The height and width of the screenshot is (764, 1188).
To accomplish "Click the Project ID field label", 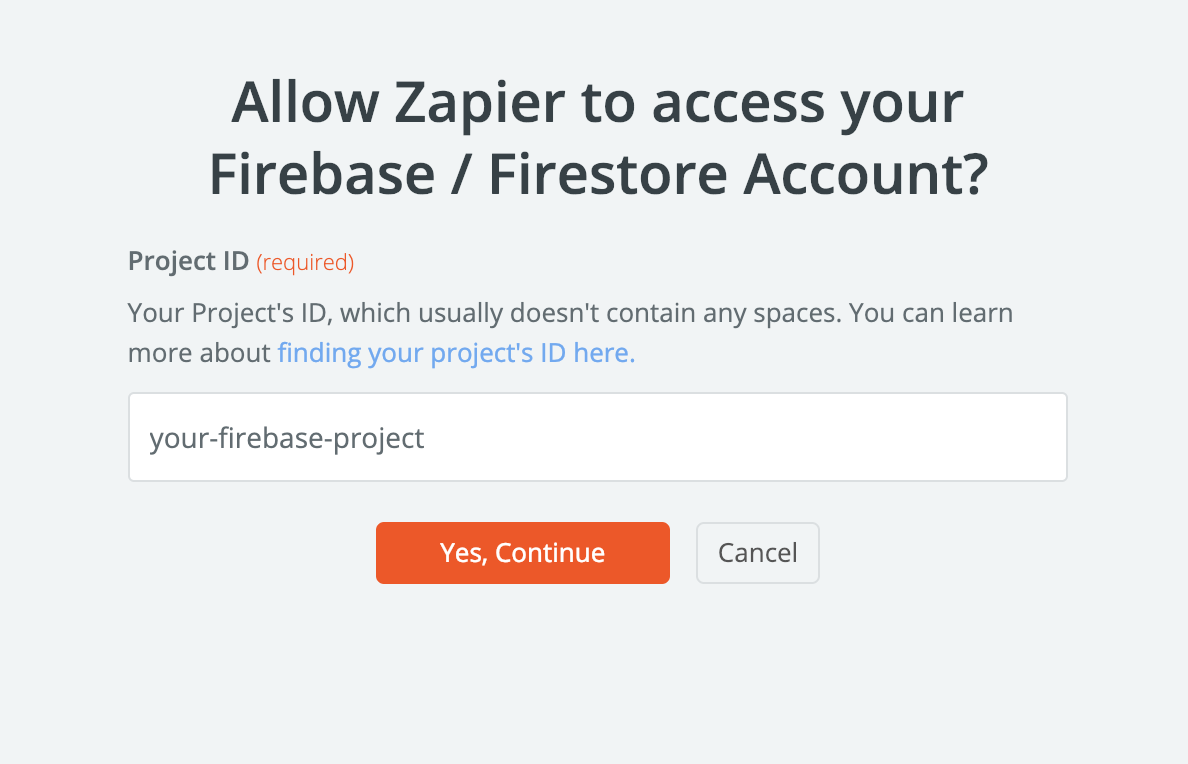I will (188, 262).
